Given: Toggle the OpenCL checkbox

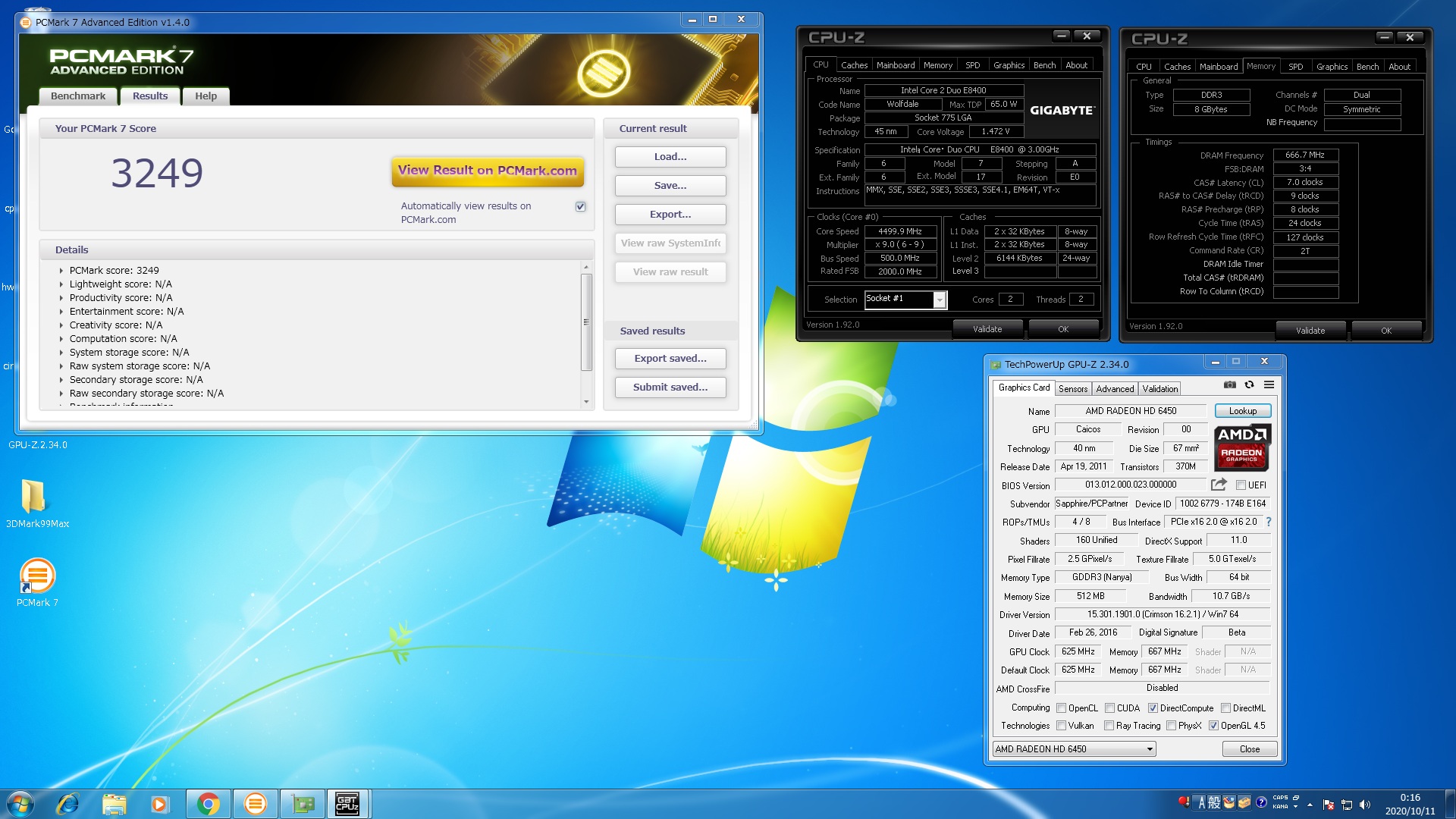Looking at the screenshot, I should point(1062,708).
